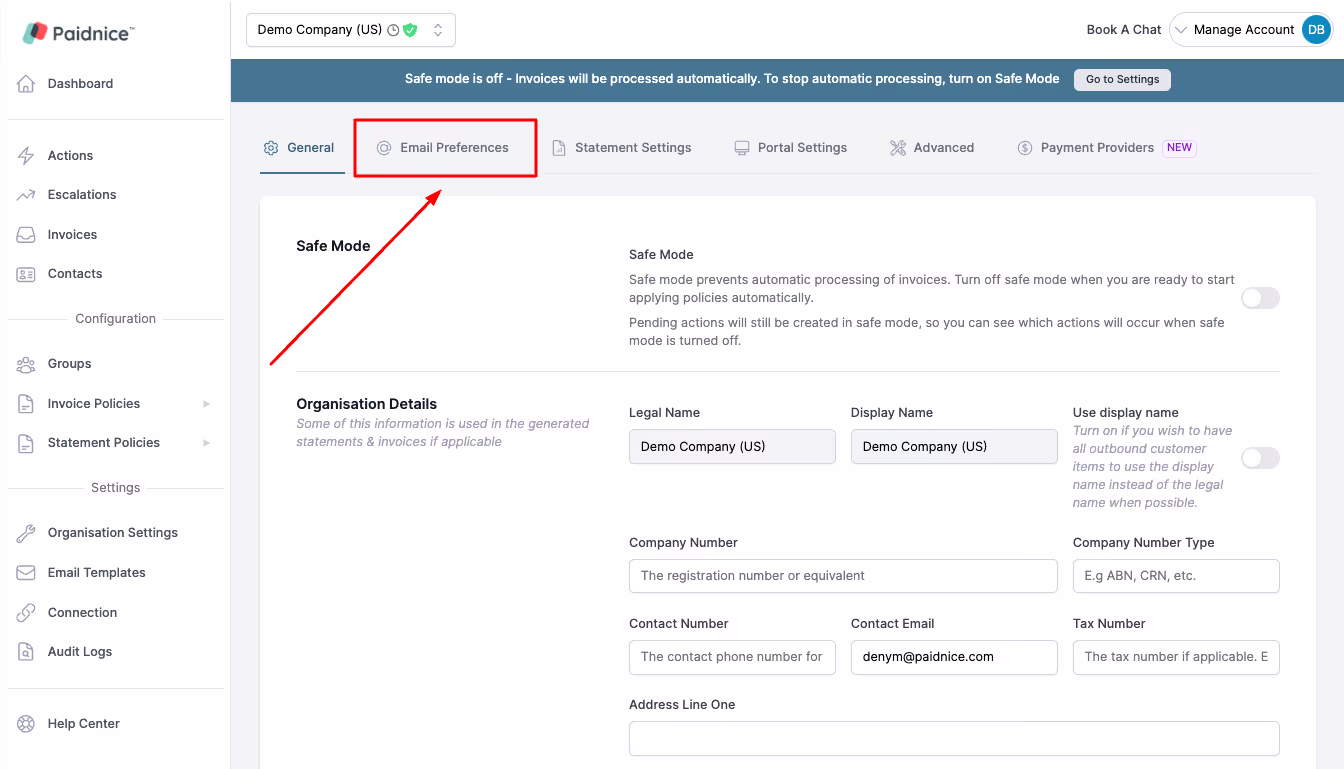Expand the Invoice Policies submenu arrow
This screenshot has height=769, width=1344.
(x=207, y=404)
